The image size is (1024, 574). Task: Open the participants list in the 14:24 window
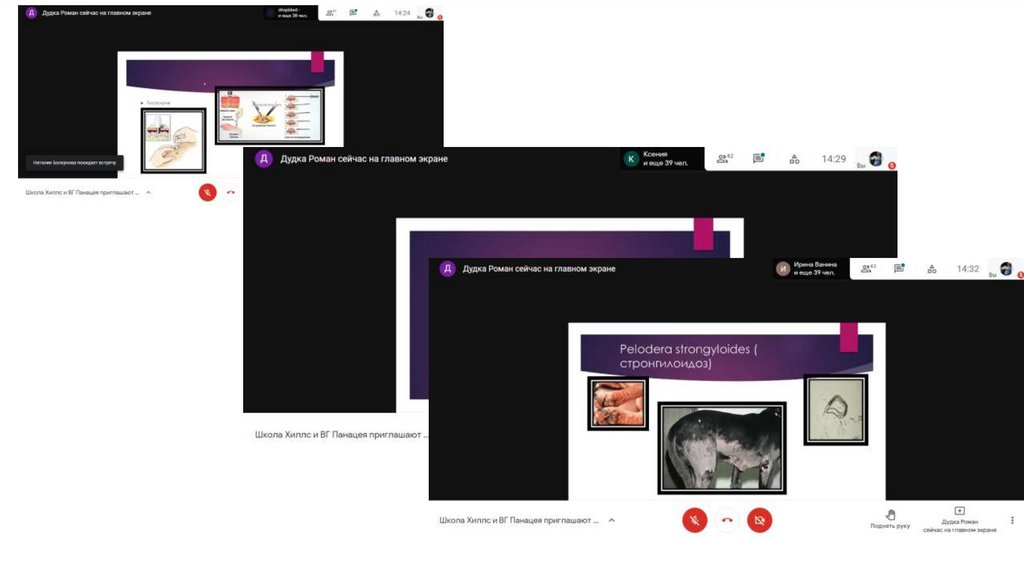coord(330,12)
